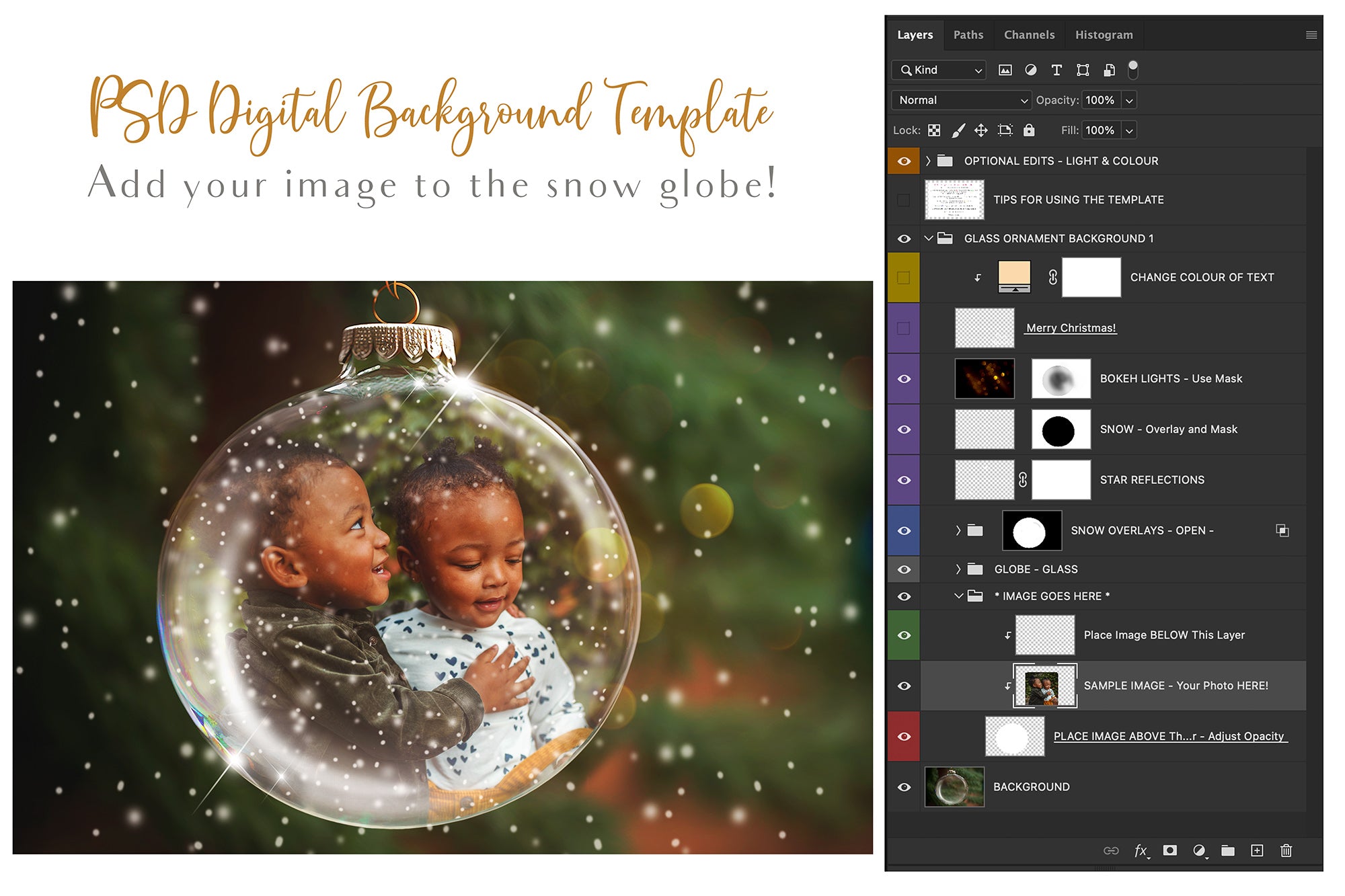The image size is (1345, 896).
Task: Click the link layers icon
Action: (x=1112, y=850)
